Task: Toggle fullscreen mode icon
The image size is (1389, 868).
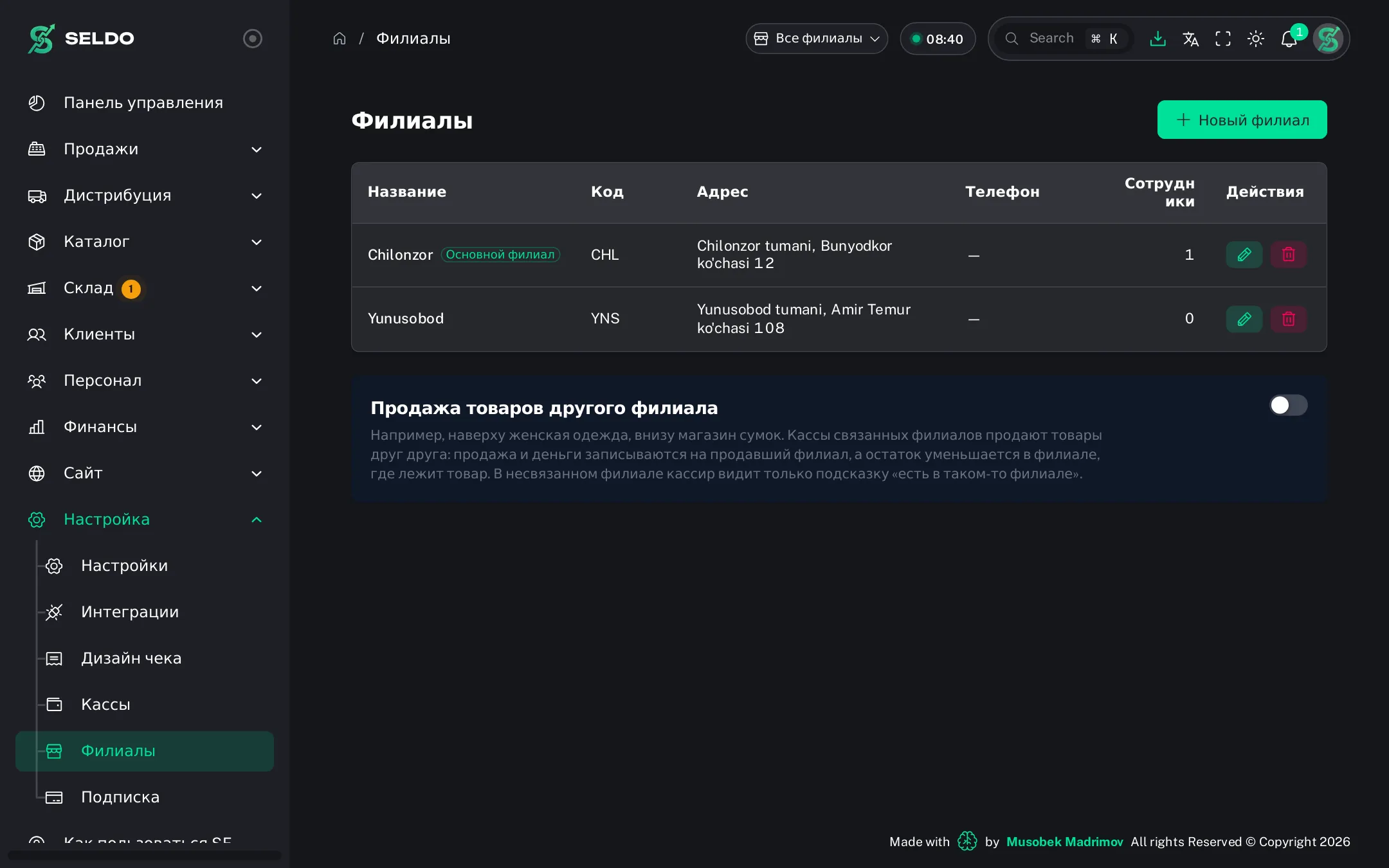Action: [1223, 39]
